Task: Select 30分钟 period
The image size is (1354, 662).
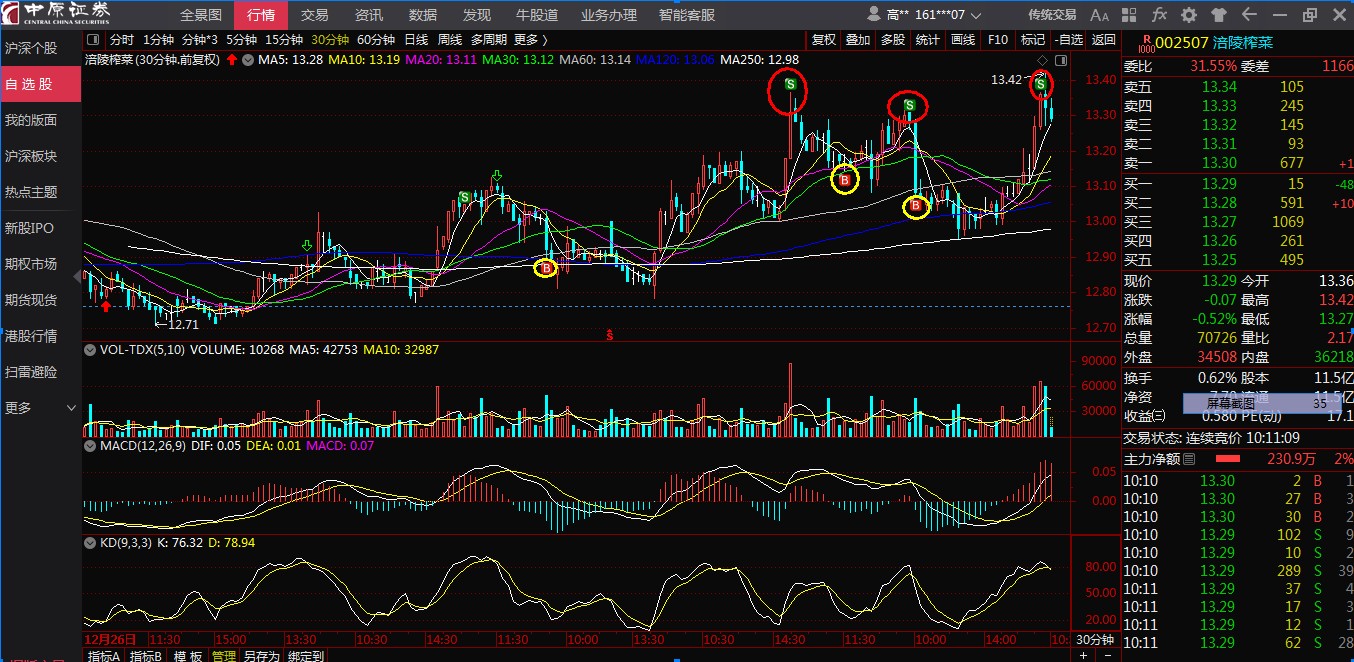Action: coord(330,40)
